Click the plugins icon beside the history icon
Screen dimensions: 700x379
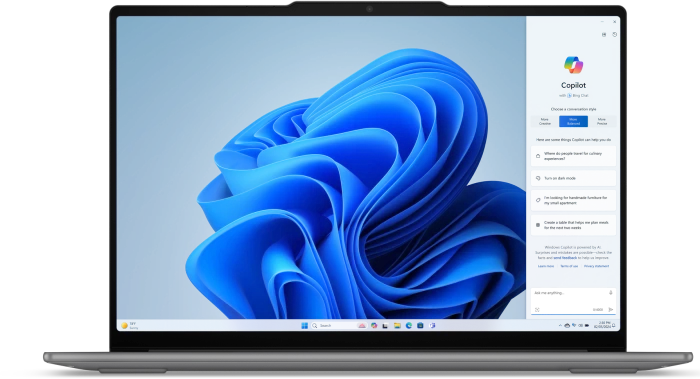604,34
